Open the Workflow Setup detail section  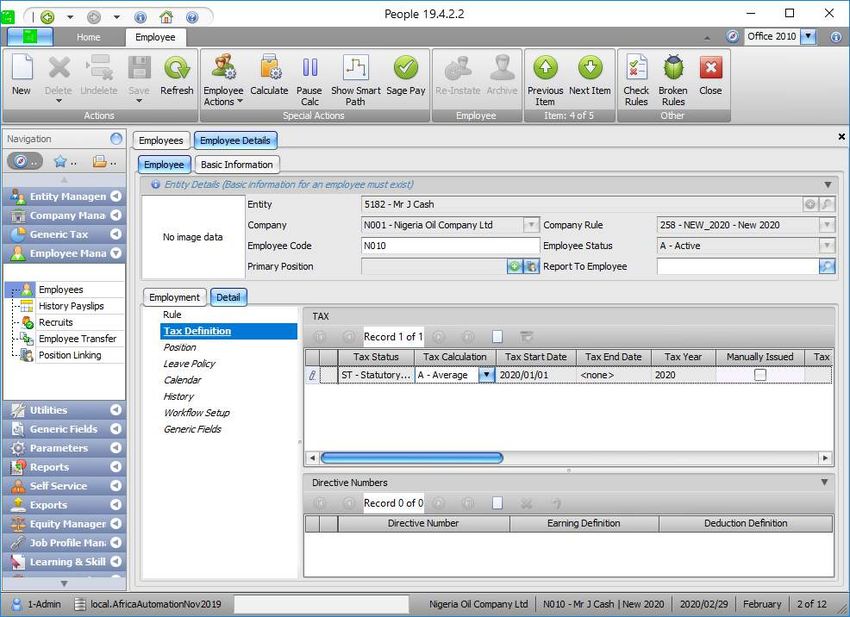point(197,413)
